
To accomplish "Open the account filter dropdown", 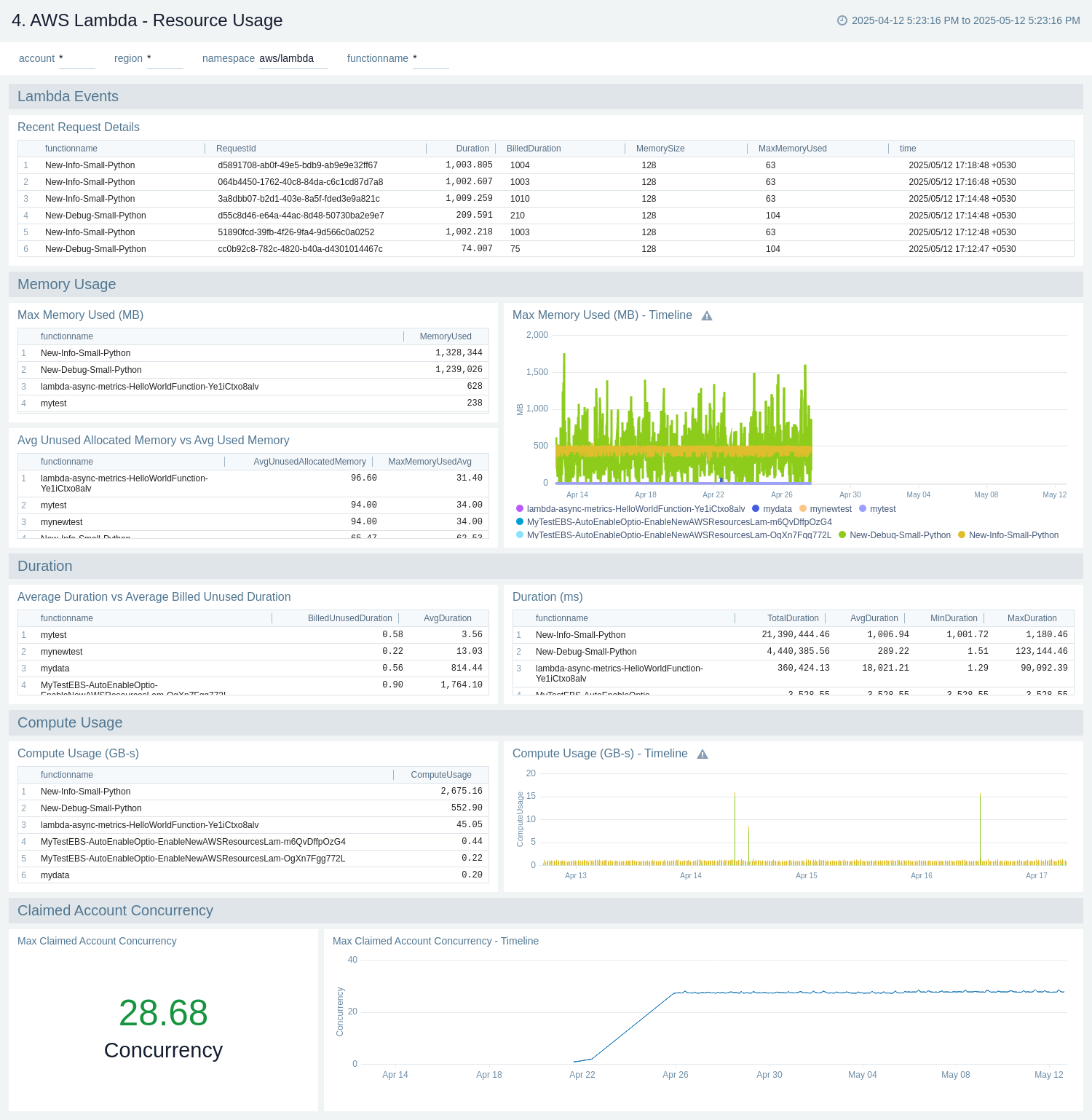I will [77, 58].
